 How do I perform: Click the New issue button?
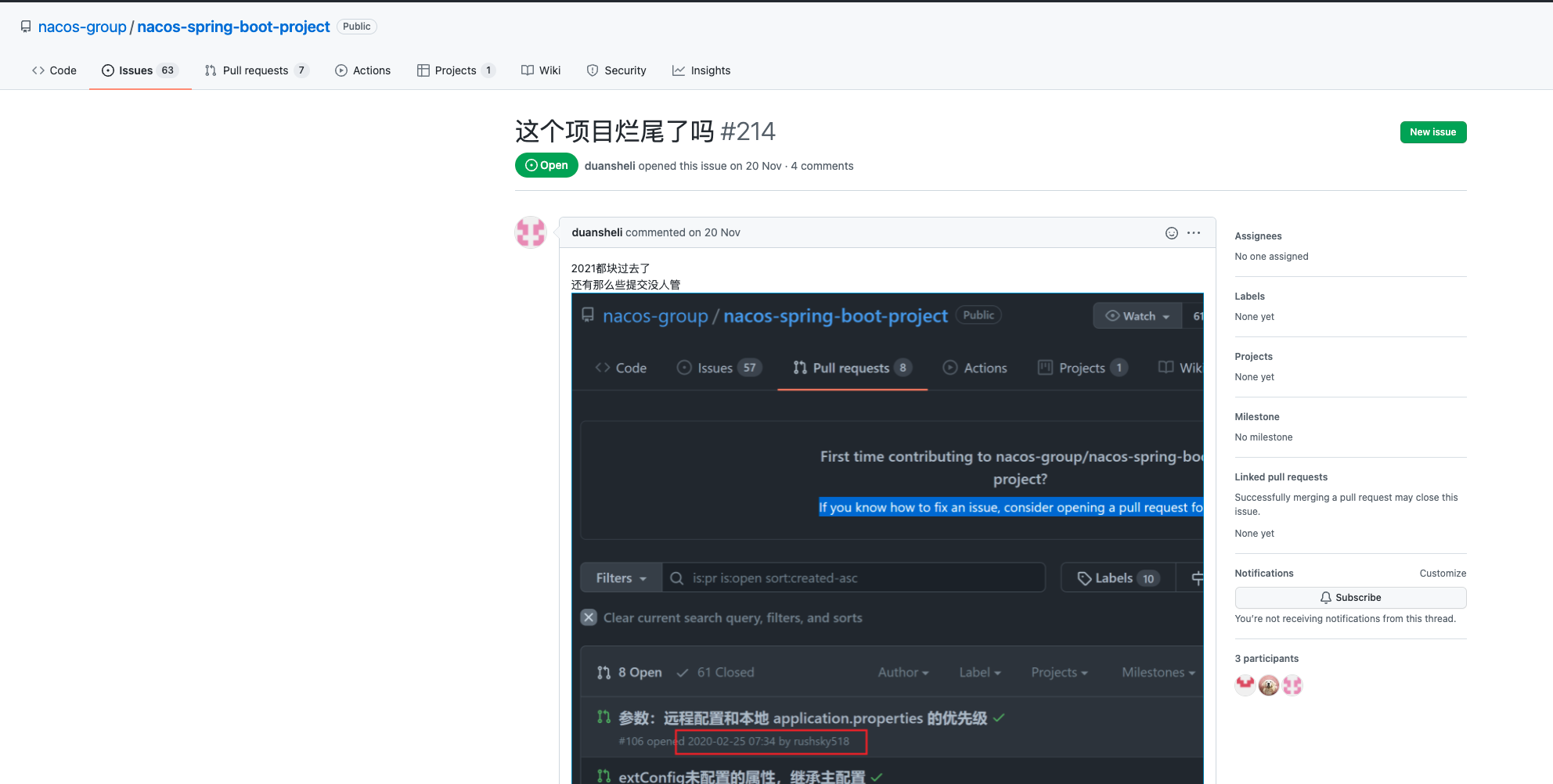[1432, 132]
